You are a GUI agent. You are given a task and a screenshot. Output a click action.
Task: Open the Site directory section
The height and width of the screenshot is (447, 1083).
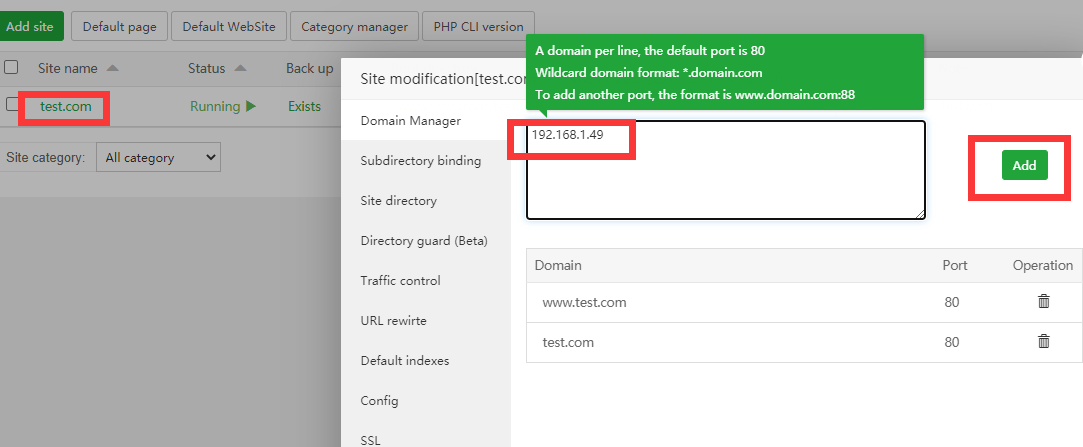(398, 200)
